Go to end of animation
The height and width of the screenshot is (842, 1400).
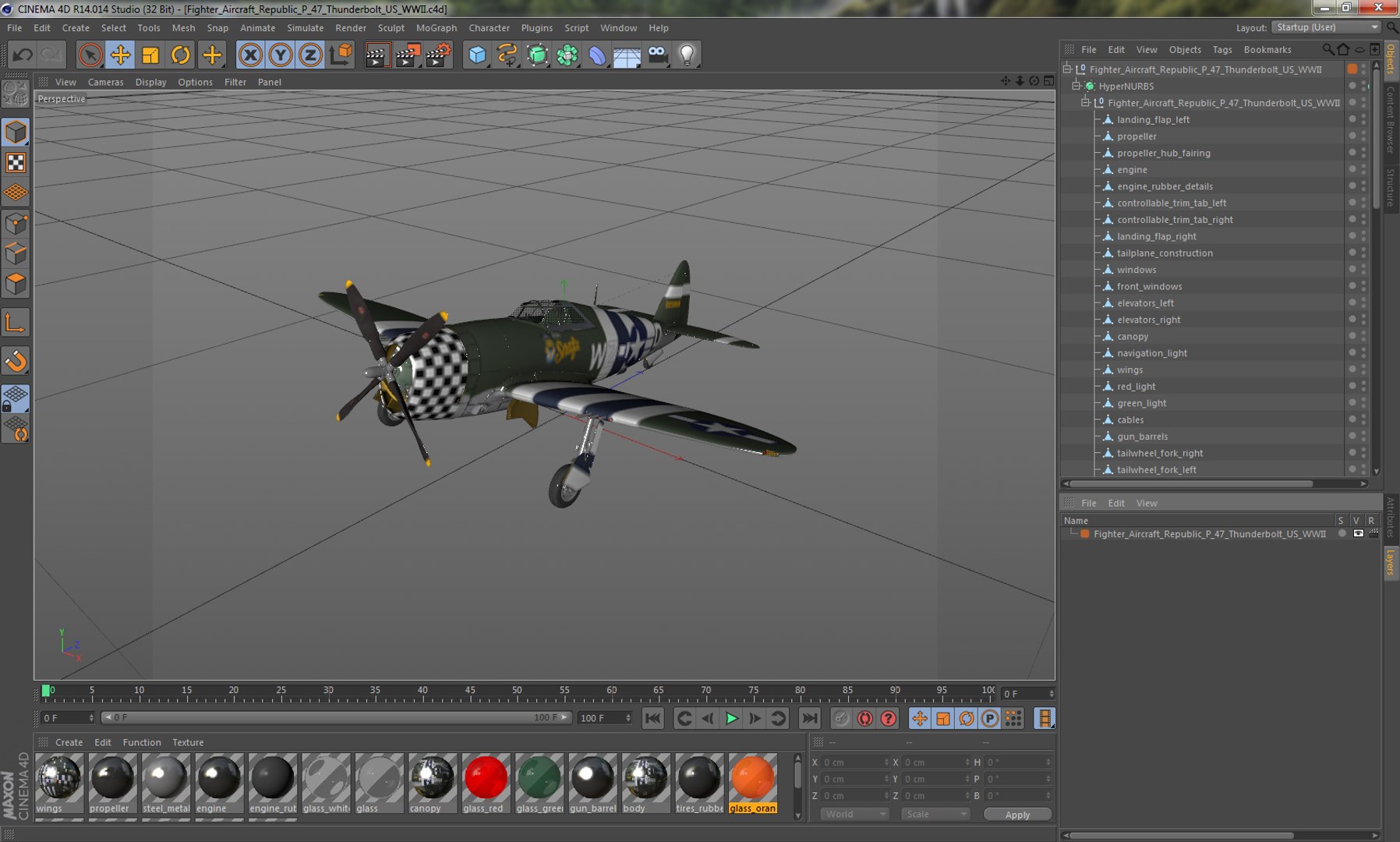coord(810,718)
